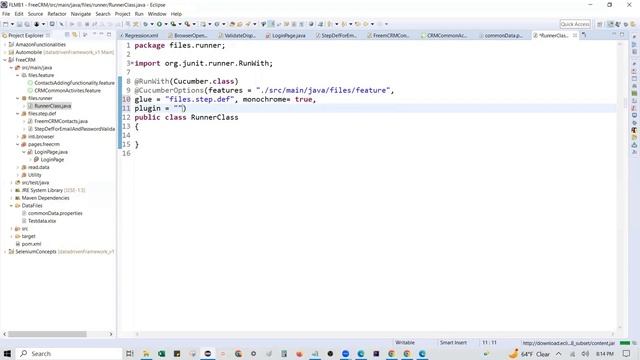Maximize the Project Explorer panel

pyautogui.click(x=109, y=35)
